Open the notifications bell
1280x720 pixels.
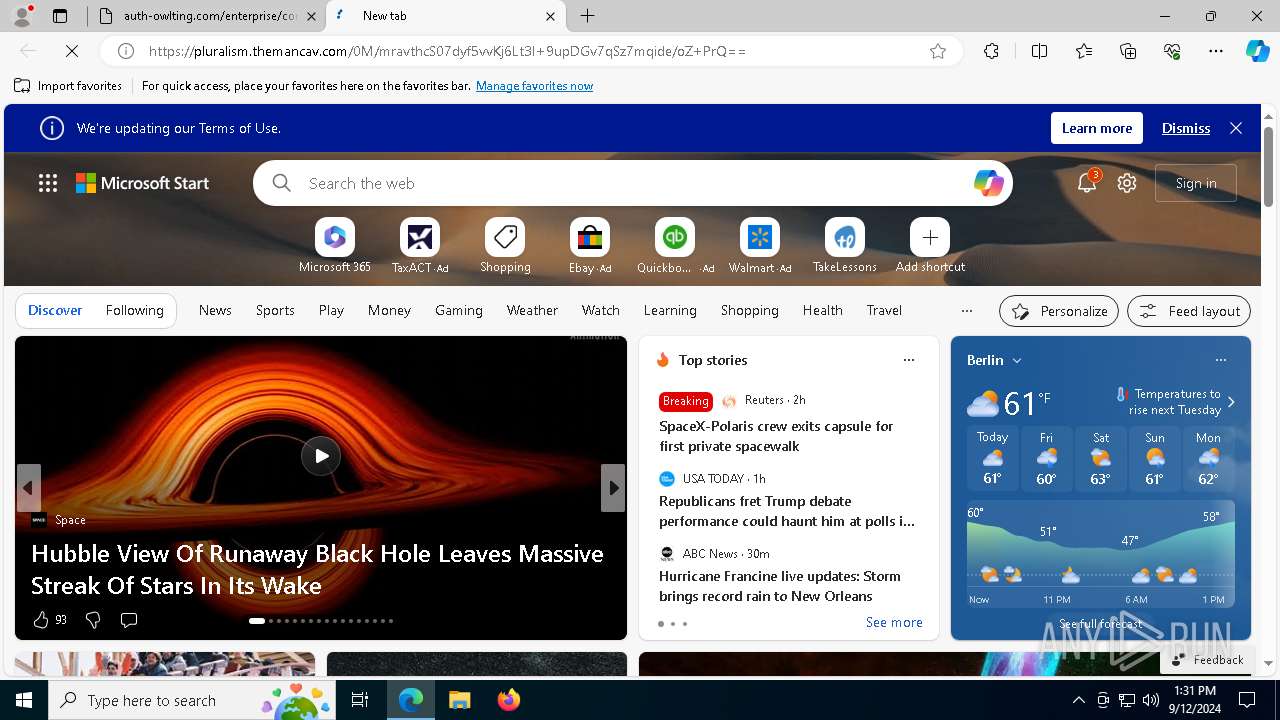pos(1087,183)
